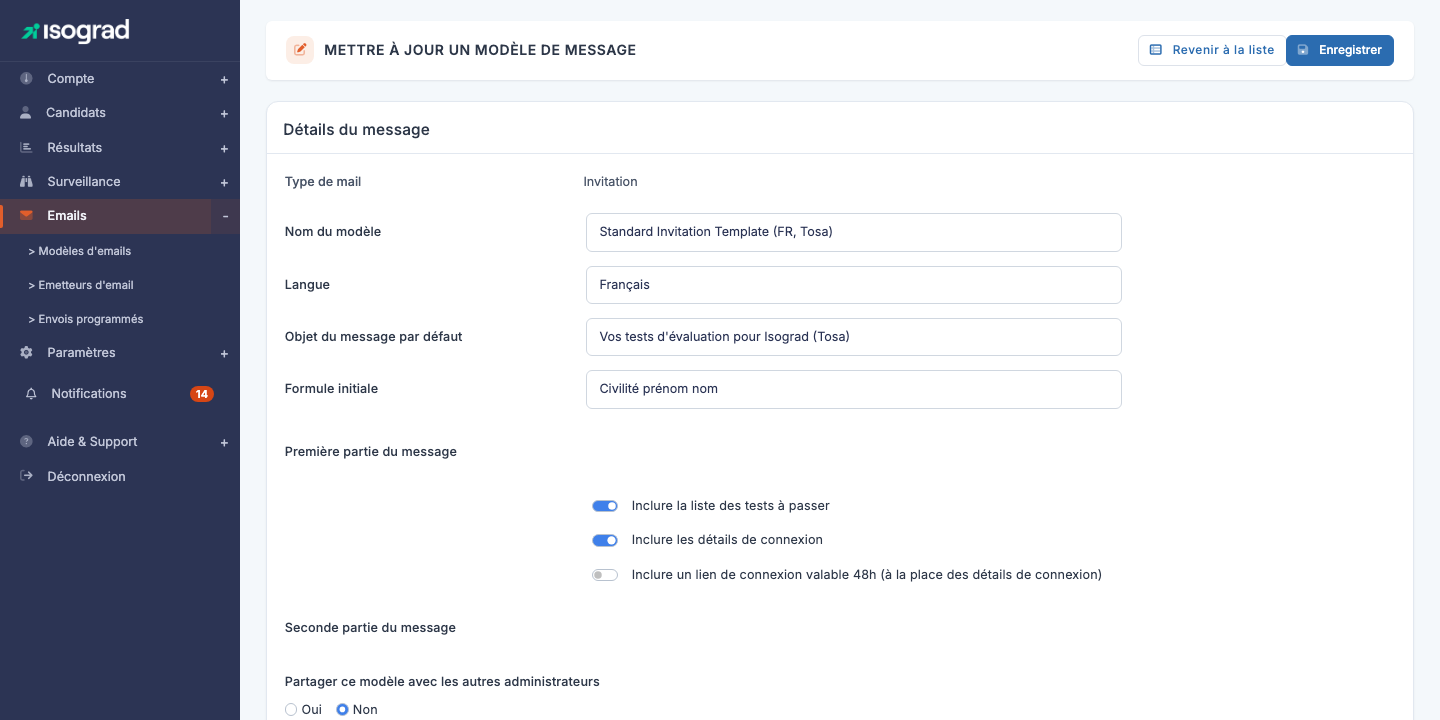Click the Isograd logo
Viewport: 1440px width, 720px height.
click(x=76, y=31)
